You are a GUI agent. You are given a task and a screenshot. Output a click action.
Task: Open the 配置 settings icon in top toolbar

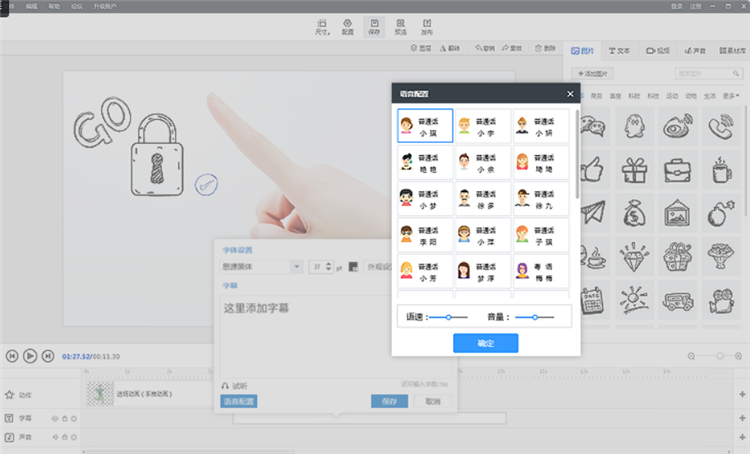(x=347, y=26)
